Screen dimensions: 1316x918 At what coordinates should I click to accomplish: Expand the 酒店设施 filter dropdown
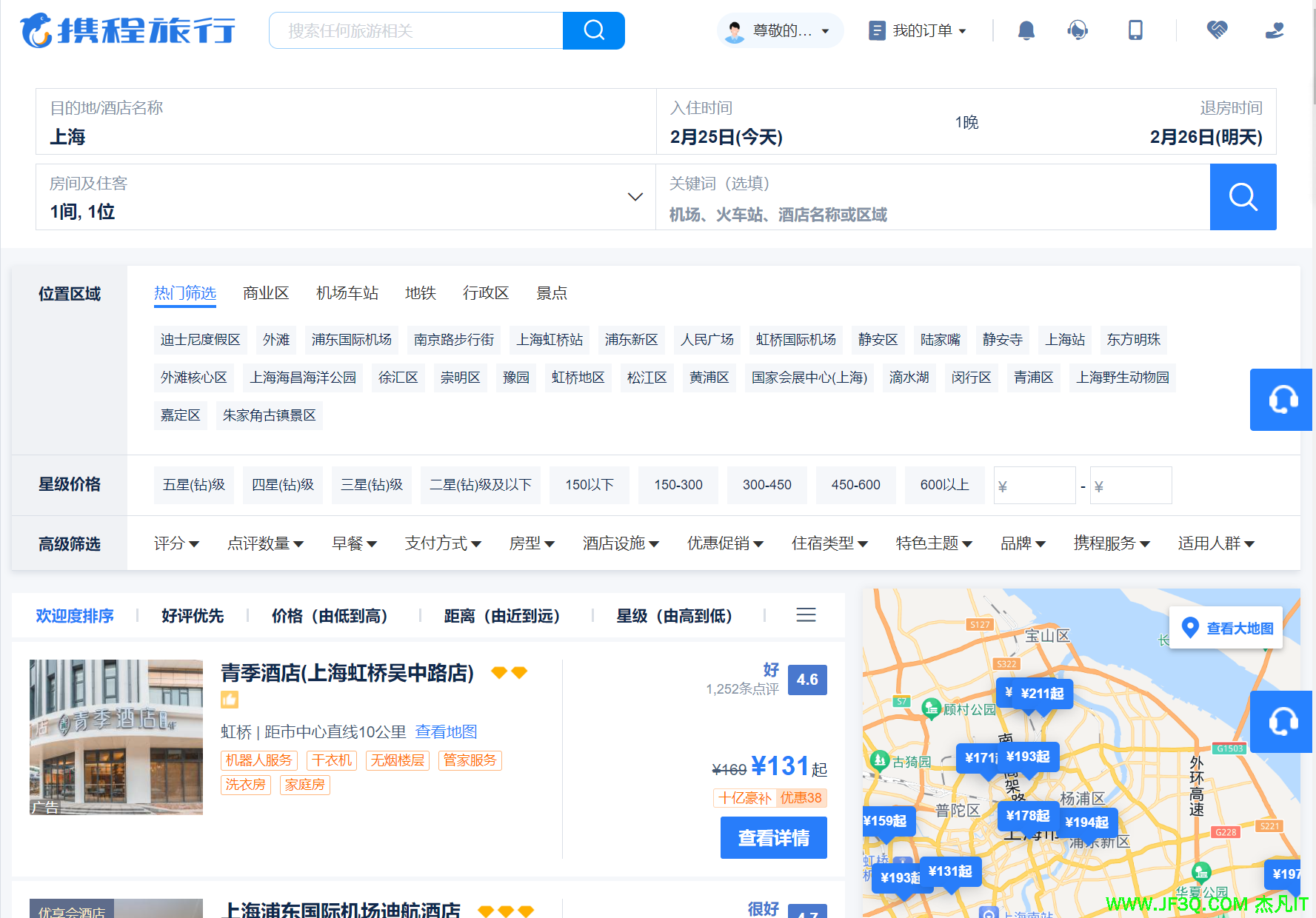tap(621, 543)
